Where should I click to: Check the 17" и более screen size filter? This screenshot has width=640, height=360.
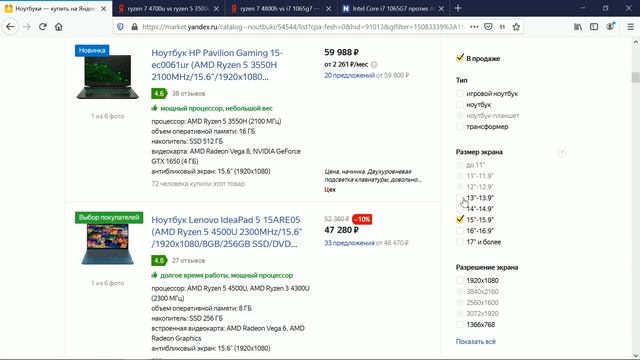click(460, 242)
